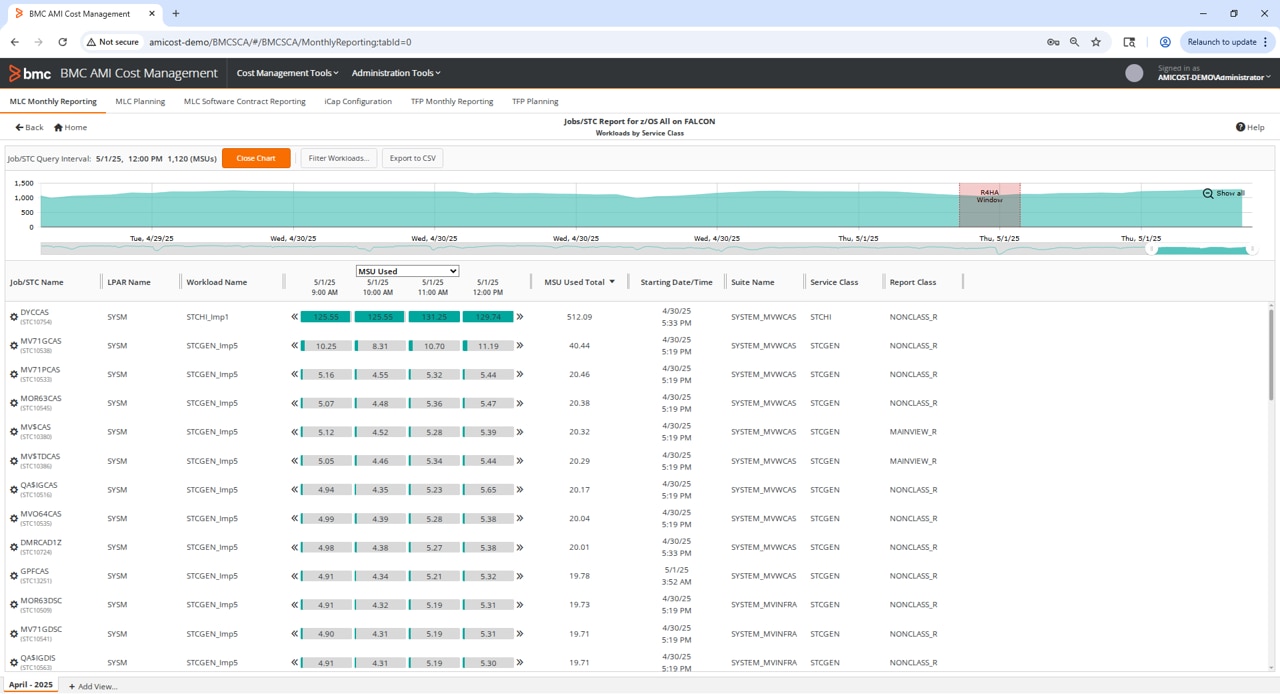Click the BMC logo in header
The height and width of the screenshot is (694, 1280).
(29, 73)
